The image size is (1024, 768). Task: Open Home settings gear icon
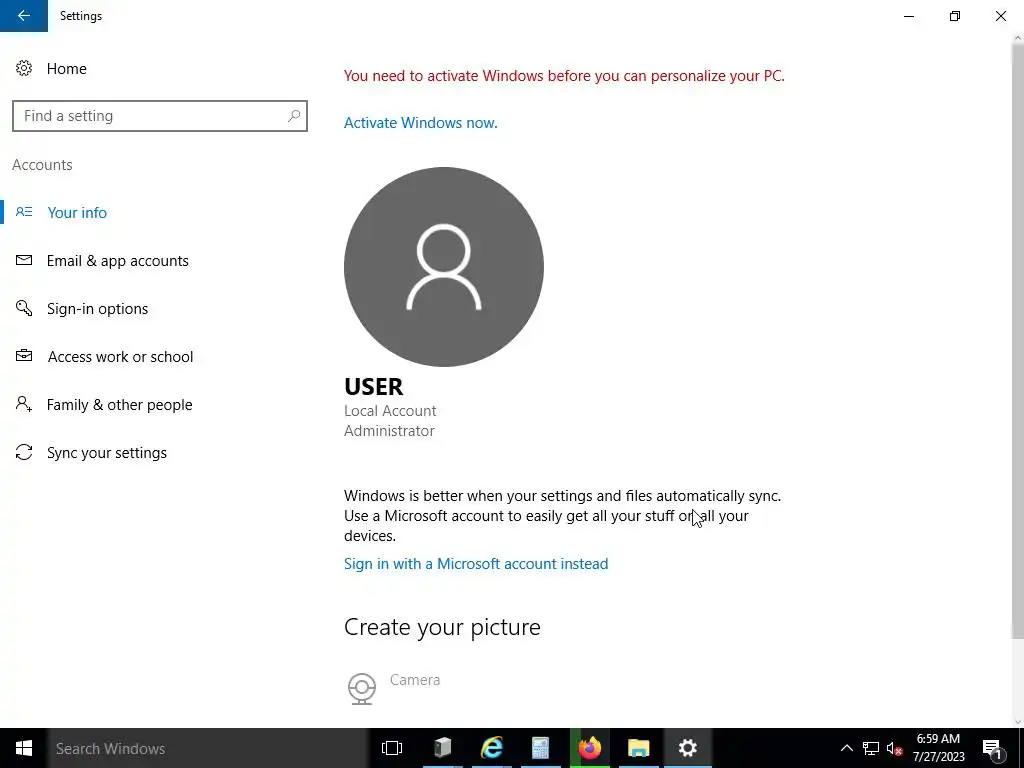(24, 68)
